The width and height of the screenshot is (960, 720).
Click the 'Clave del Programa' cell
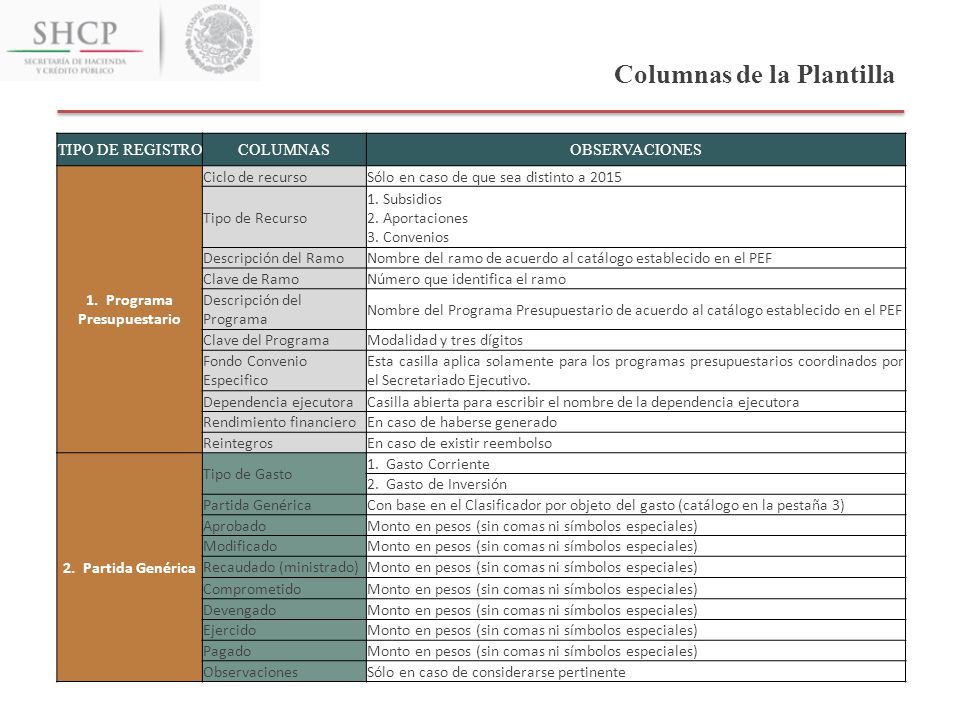[x=284, y=340]
